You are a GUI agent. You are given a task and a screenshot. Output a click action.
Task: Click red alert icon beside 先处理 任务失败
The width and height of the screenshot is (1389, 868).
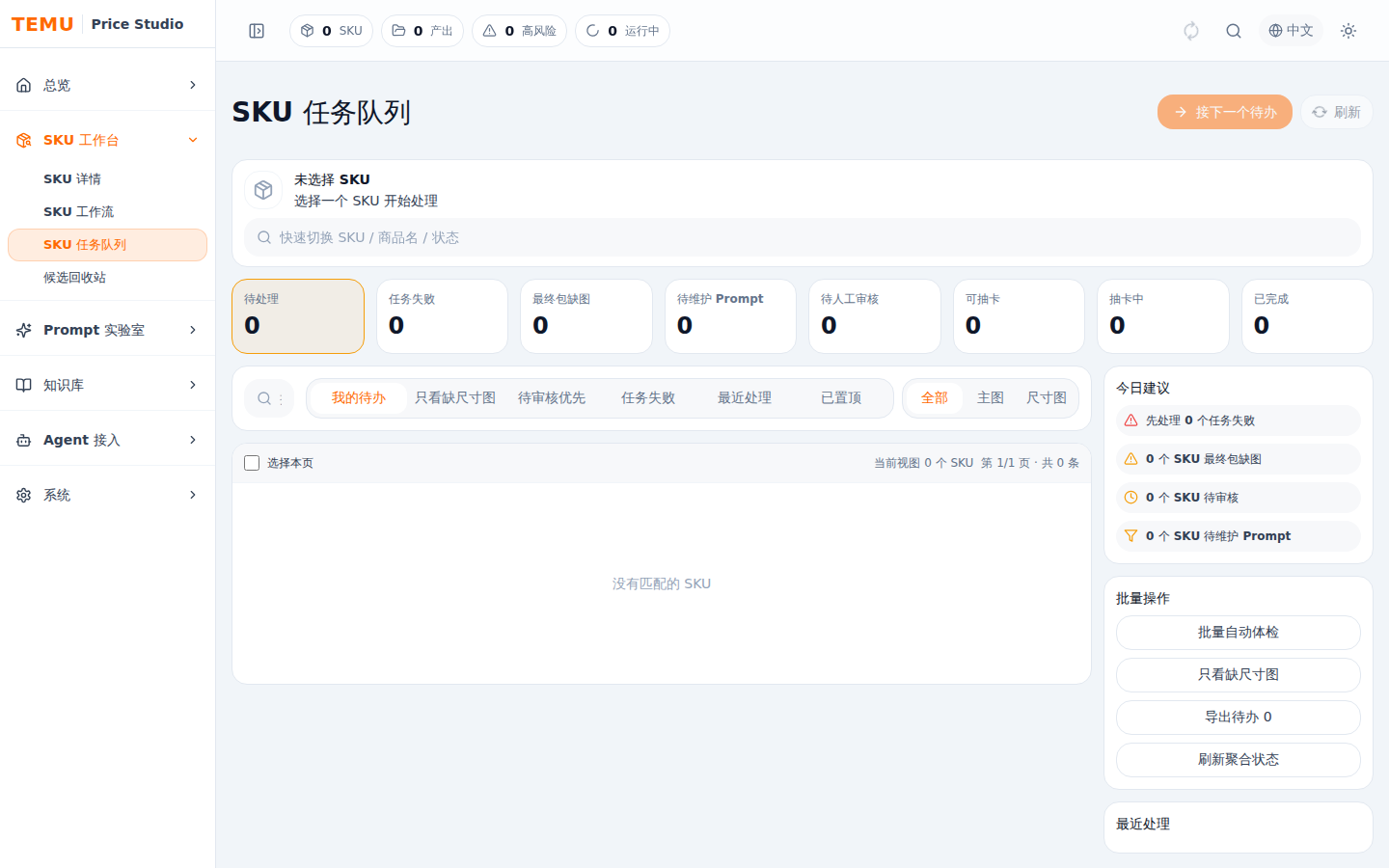[1131, 420]
